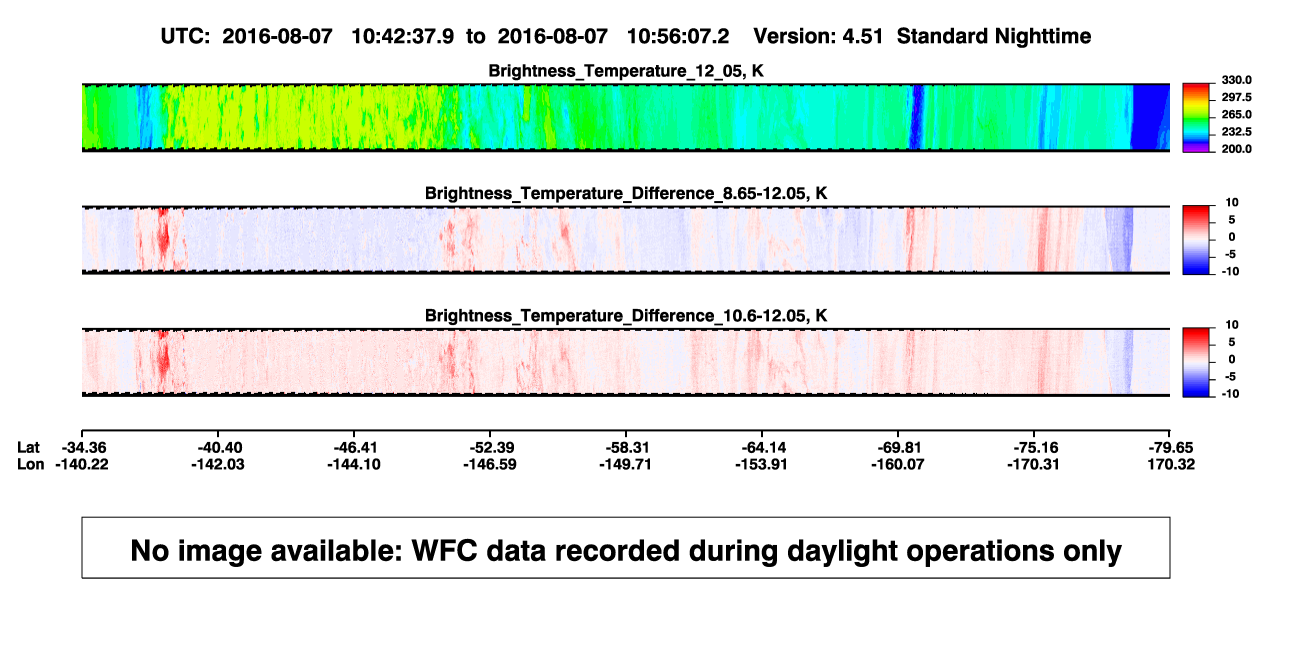Click the longitude value -144.10
This screenshot has height=667, width=1300.
coord(355,464)
